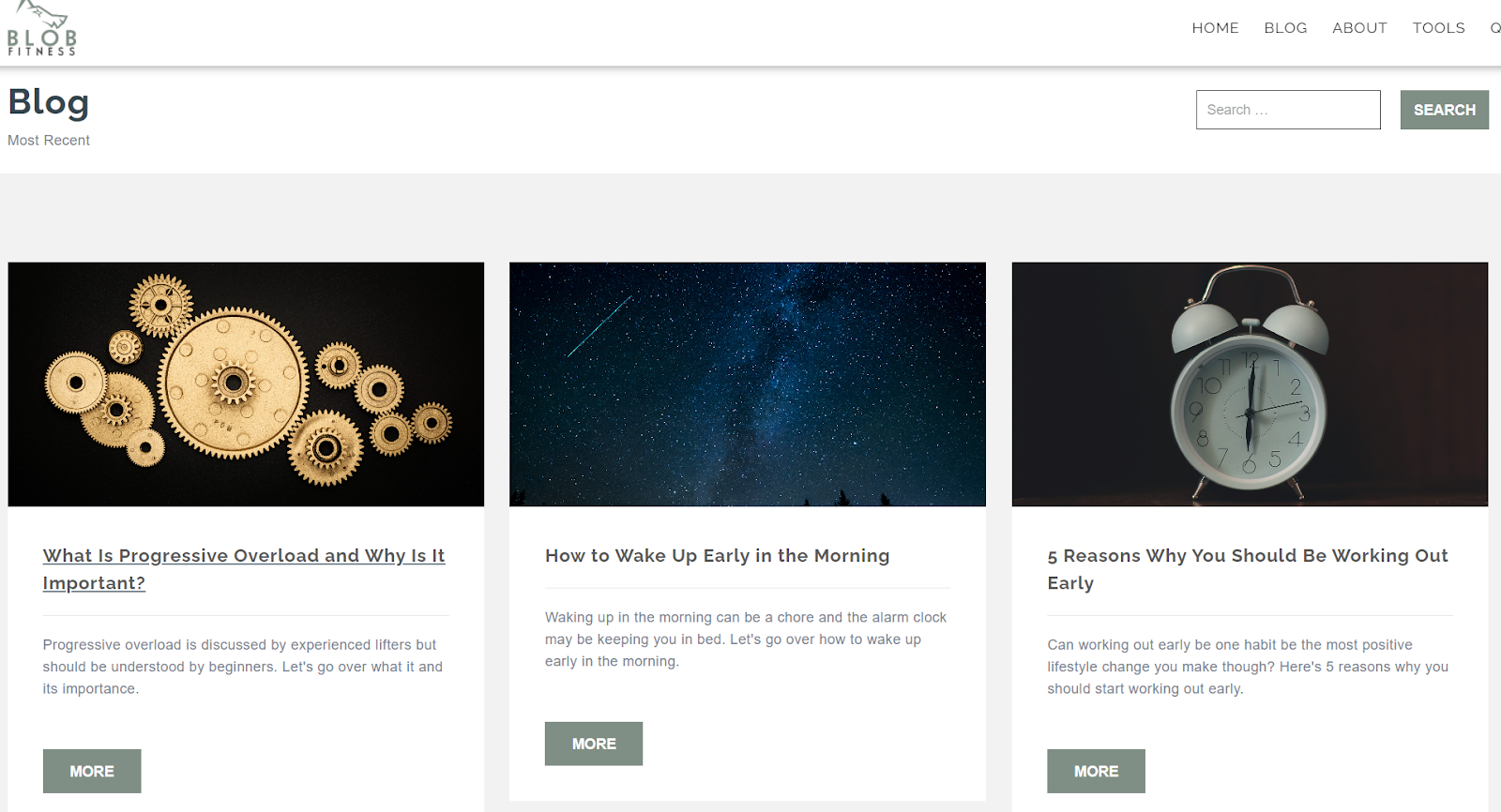
Task: Open the ABOUT page
Action: pos(1359,28)
